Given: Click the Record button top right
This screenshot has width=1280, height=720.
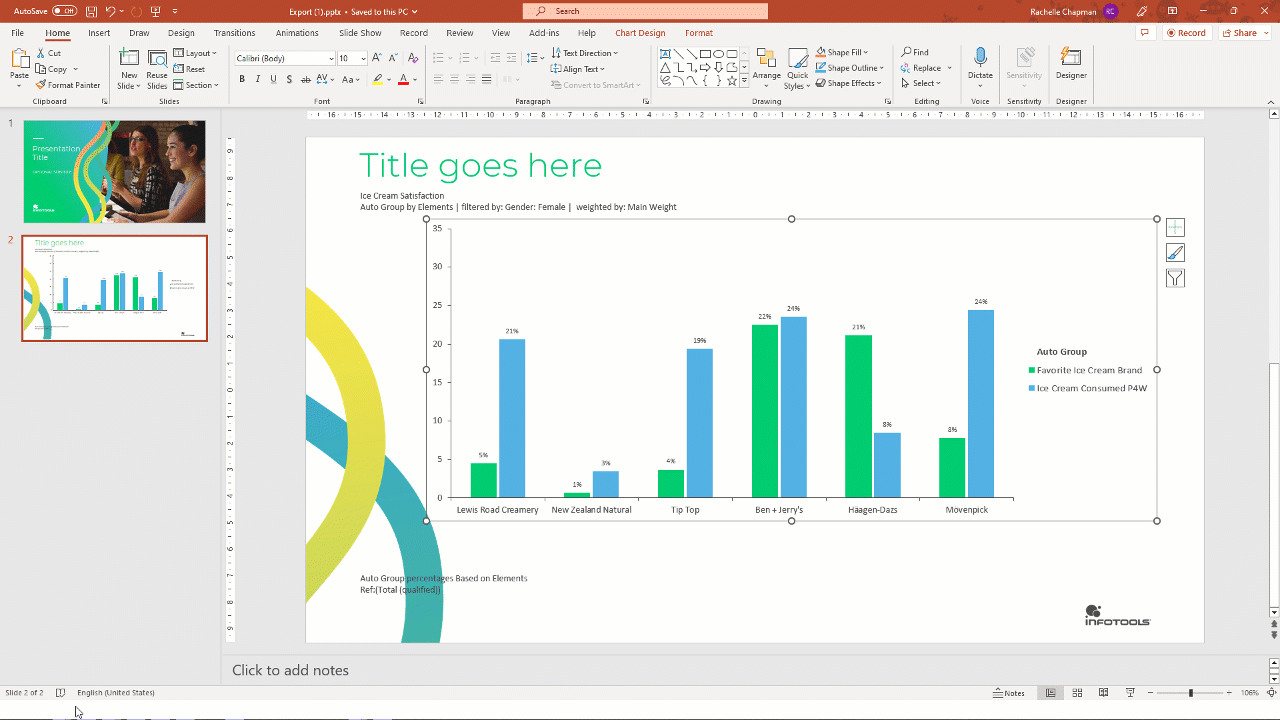Looking at the screenshot, I should point(1186,33).
